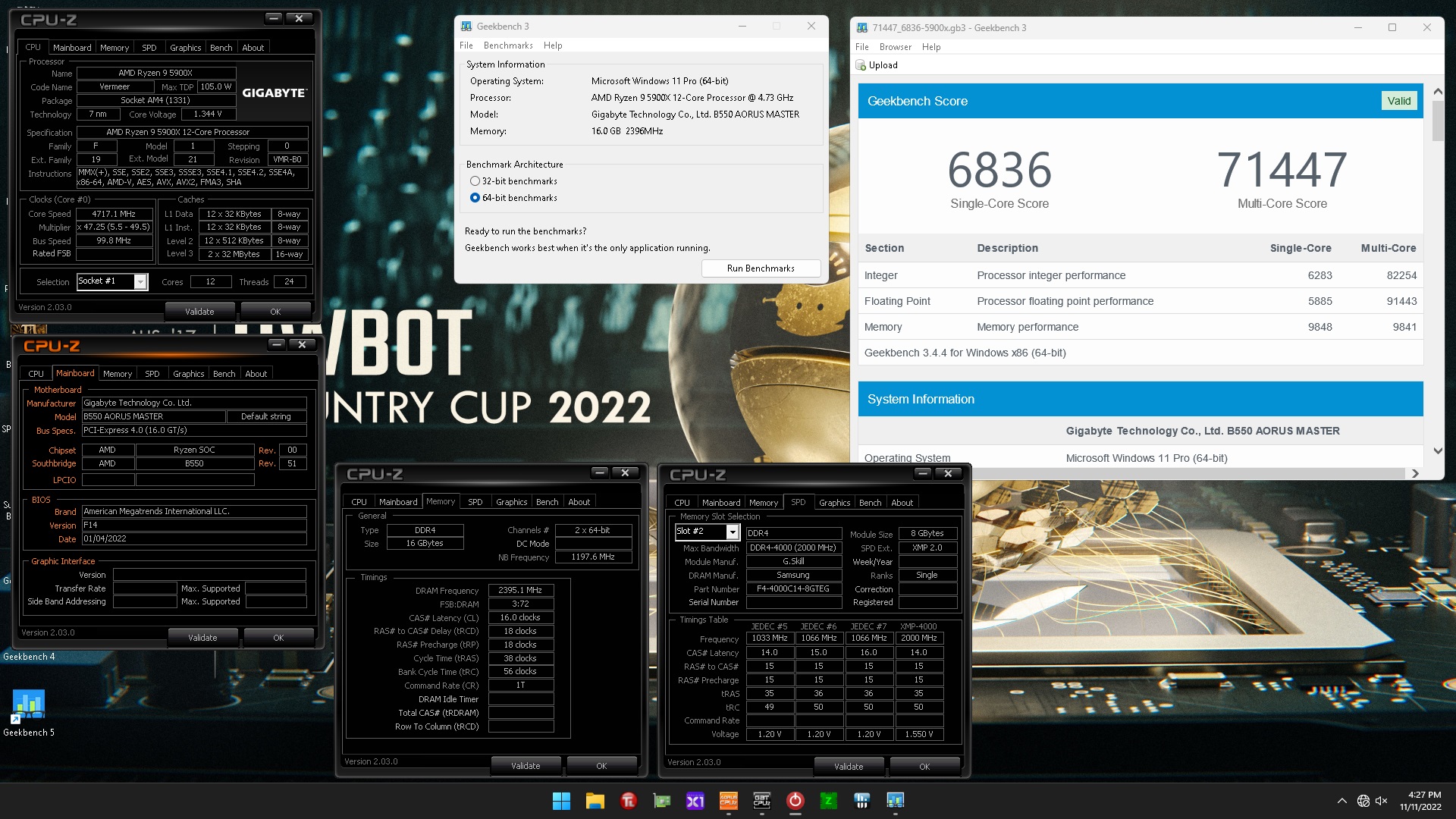The height and width of the screenshot is (819, 1456).
Task: Switch to About tab in CPU-Z CPU window
Action: [253, 48]
